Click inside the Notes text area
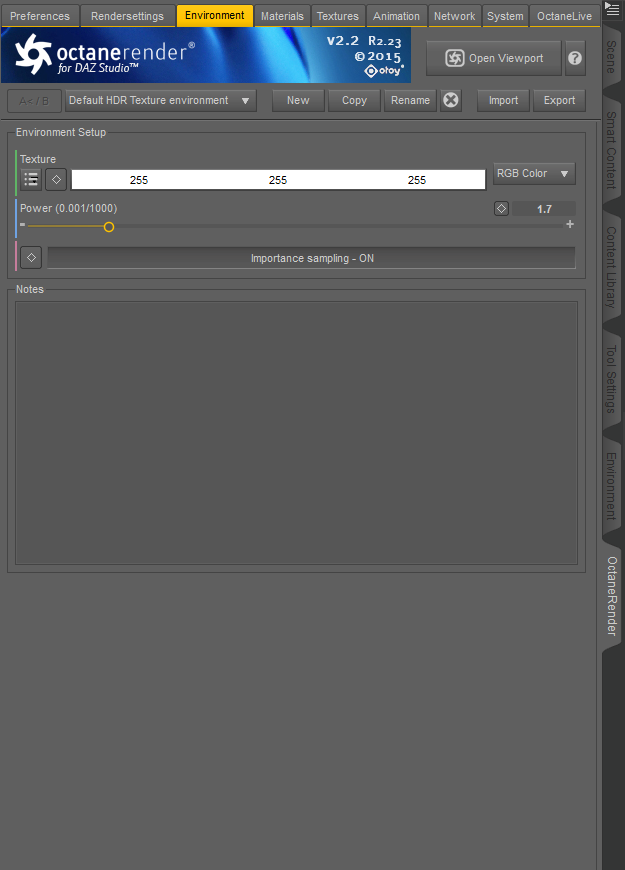 pyautogui.click(x=296, y=433)
